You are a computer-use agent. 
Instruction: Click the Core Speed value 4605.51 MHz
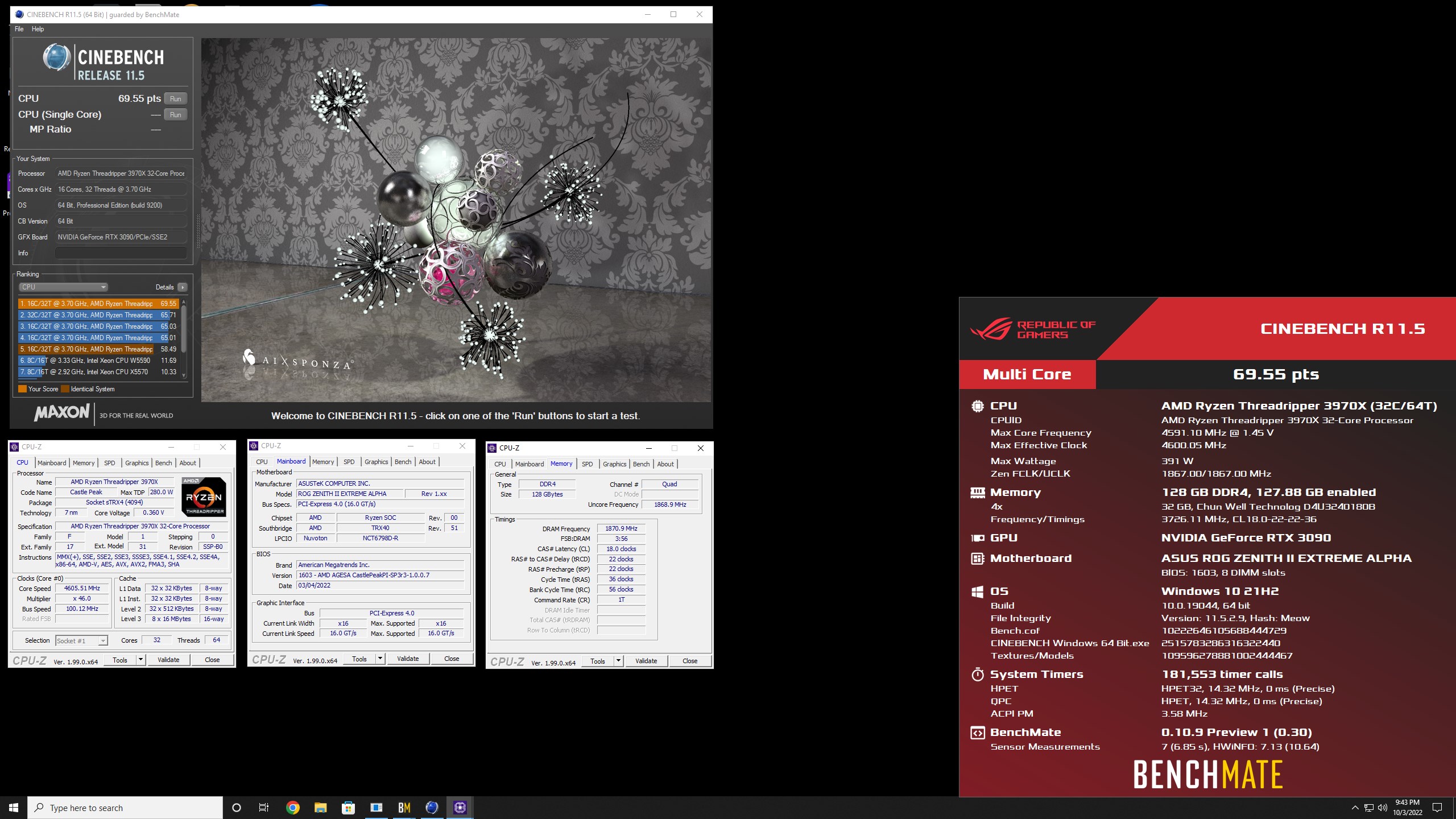pyautogui.click(x=82, y=589)
